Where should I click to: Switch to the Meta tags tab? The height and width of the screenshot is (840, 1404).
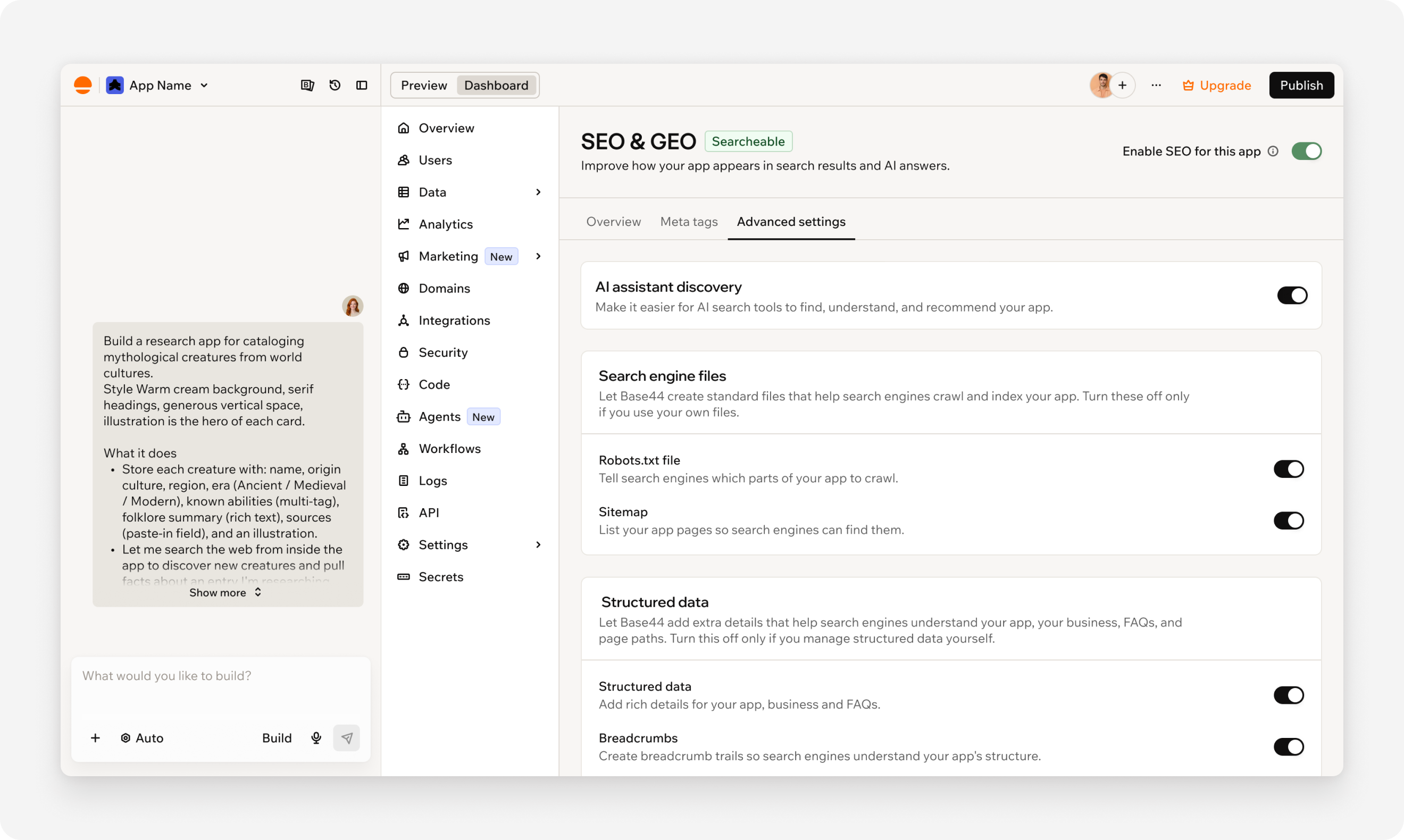(689, 222)
